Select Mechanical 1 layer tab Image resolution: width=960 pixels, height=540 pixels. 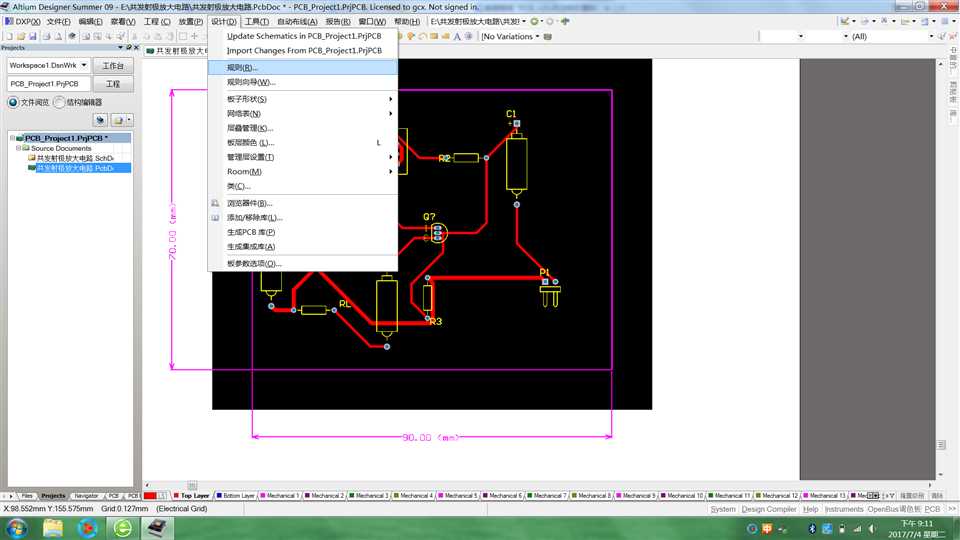[x=280, y=496]
